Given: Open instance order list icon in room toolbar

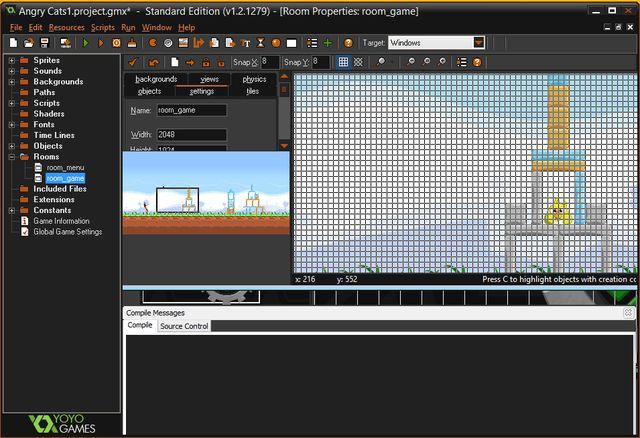Looking at the screenshot, I should [462, 62].
